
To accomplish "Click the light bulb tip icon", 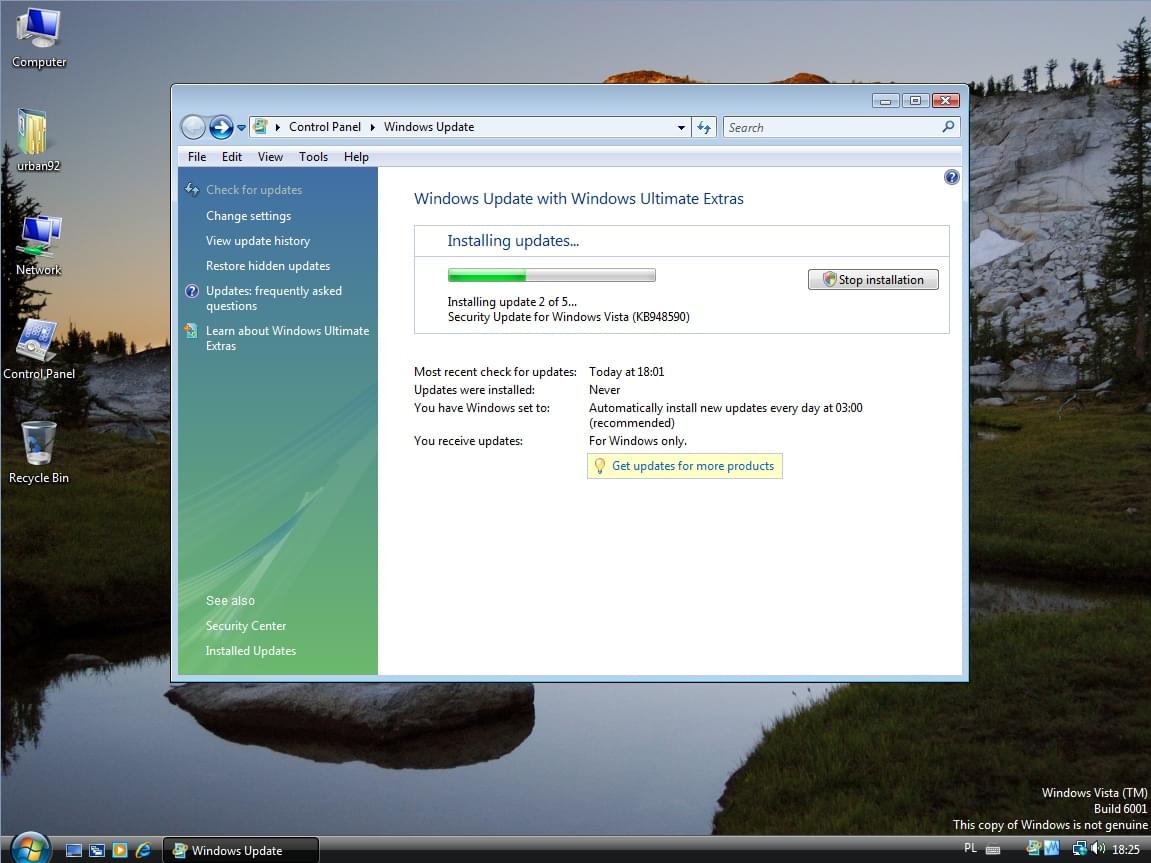I will coord(600,466).
